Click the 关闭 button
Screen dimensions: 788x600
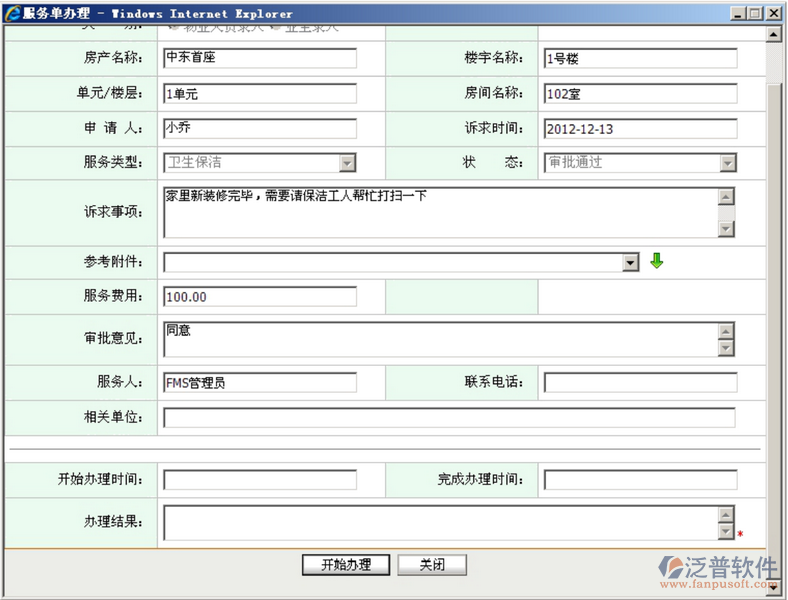click(432, 565)
